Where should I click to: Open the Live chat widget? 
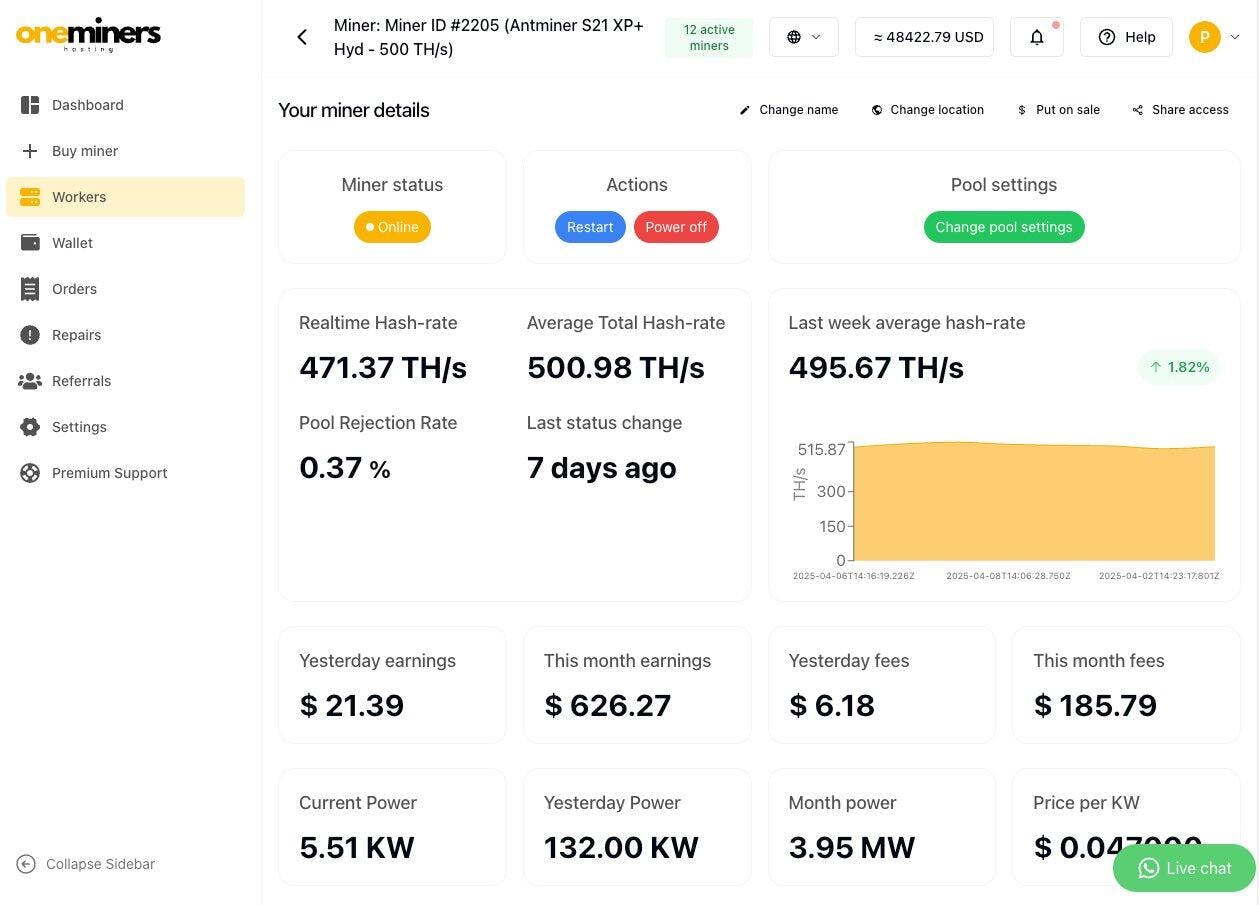[1184, 868]
